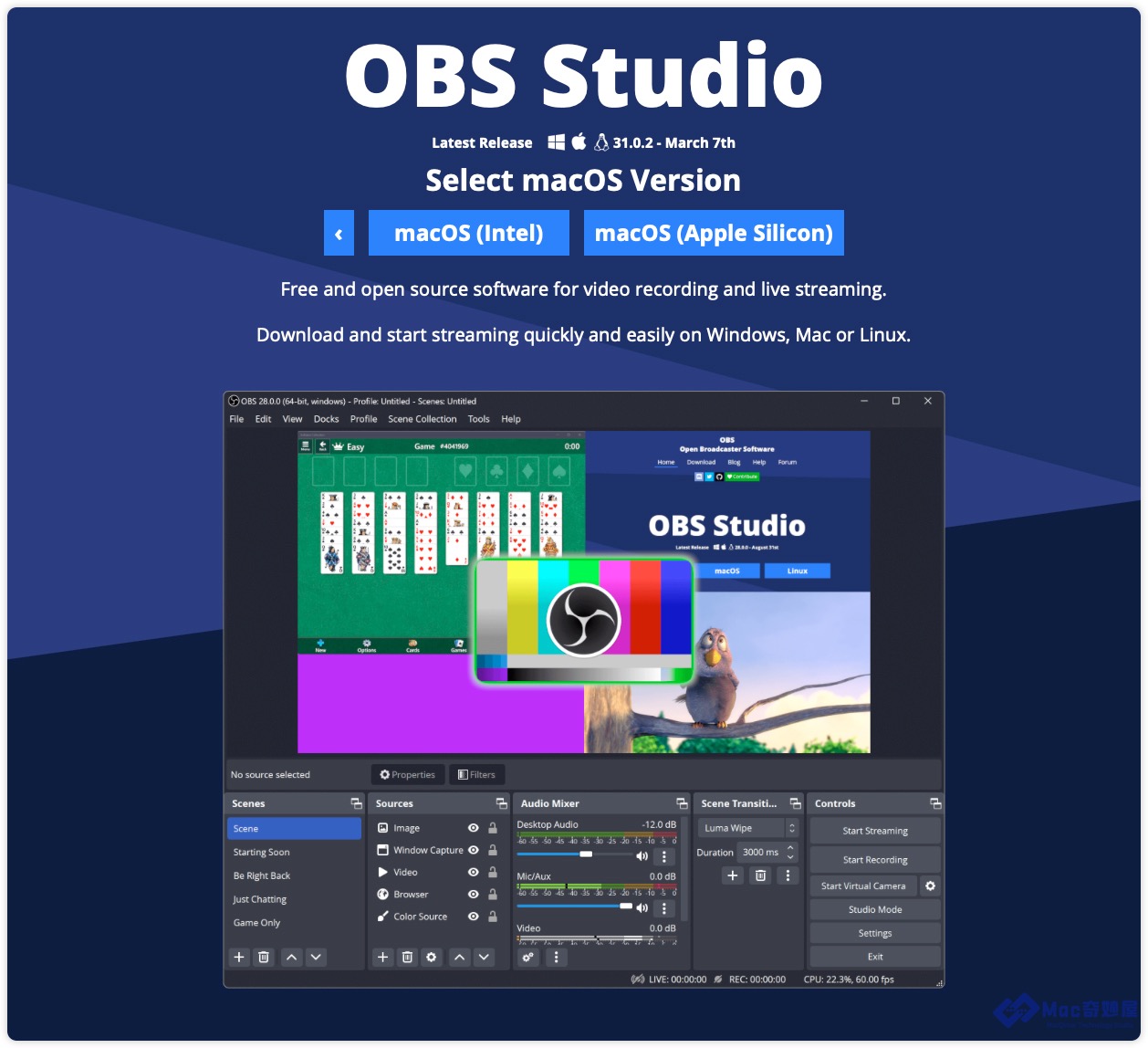
Task: Open source properties via Sources gear icon
Action: click(x=432, y=958)
